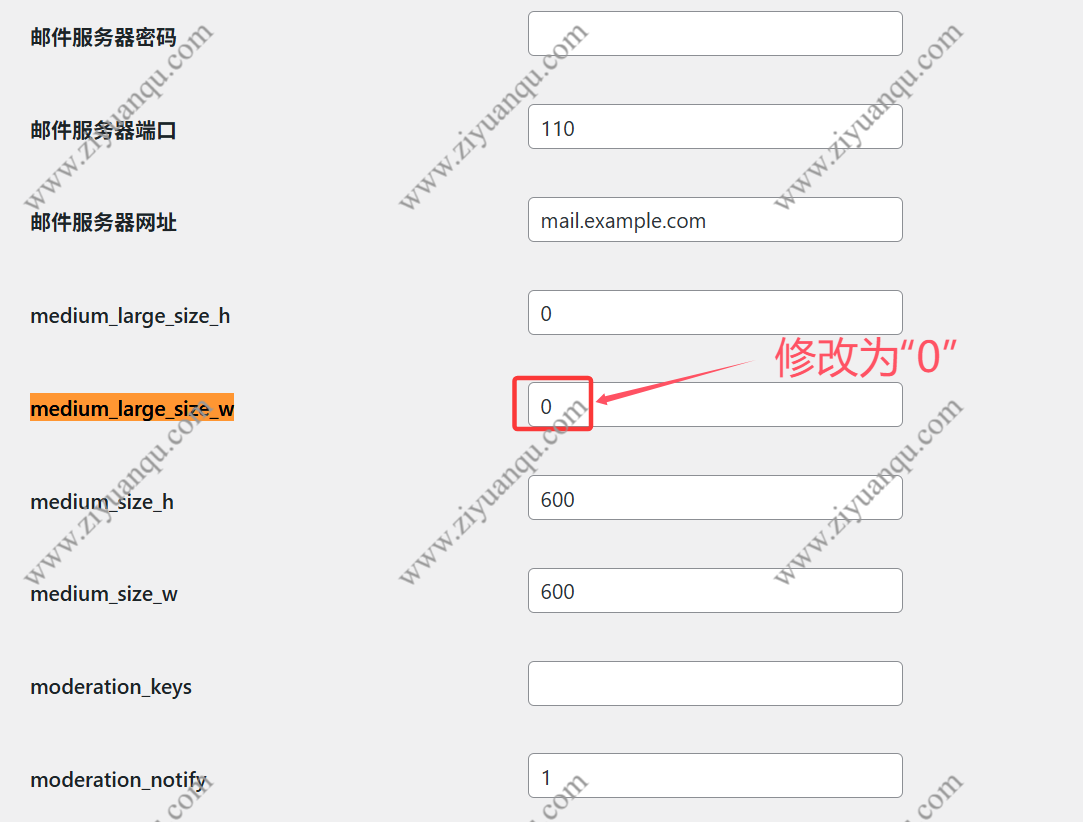1083x822 pixels.
Task: Click the 邮件服务器密码 setting label
Action: (x=103, y=36)
